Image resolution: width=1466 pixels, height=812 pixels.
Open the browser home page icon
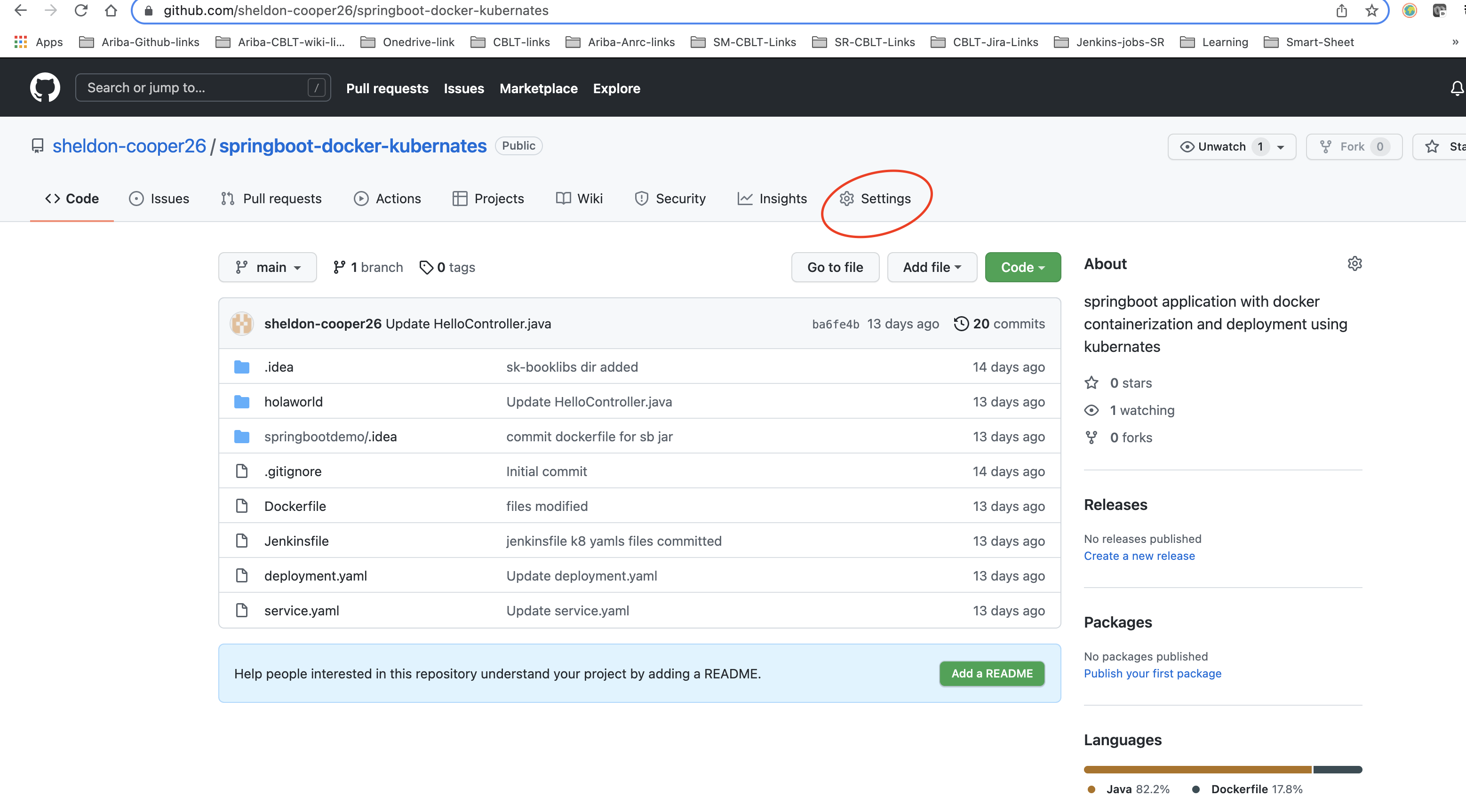click(111, 10)
